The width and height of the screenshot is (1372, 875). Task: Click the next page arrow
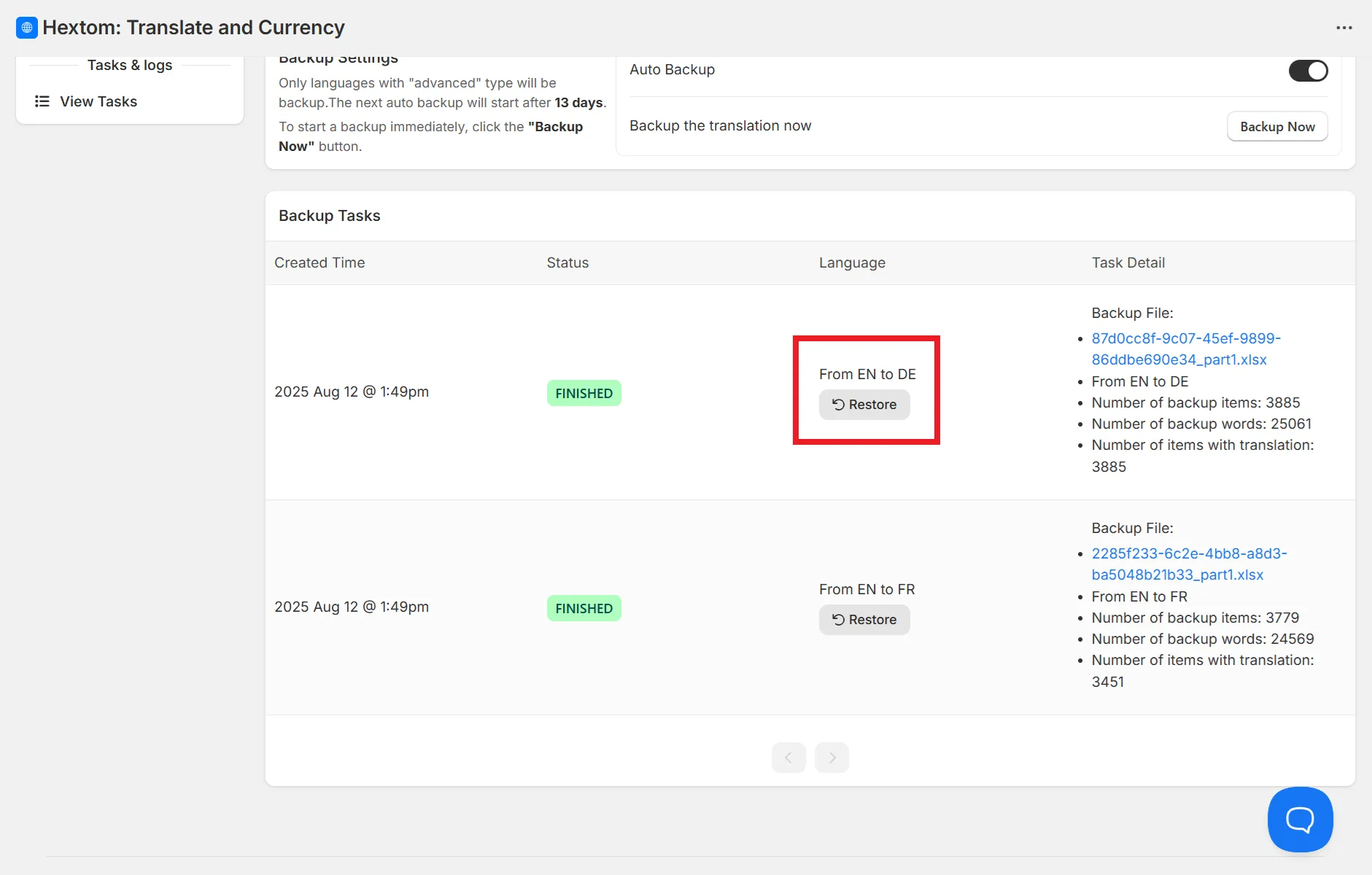click(832, 758)
